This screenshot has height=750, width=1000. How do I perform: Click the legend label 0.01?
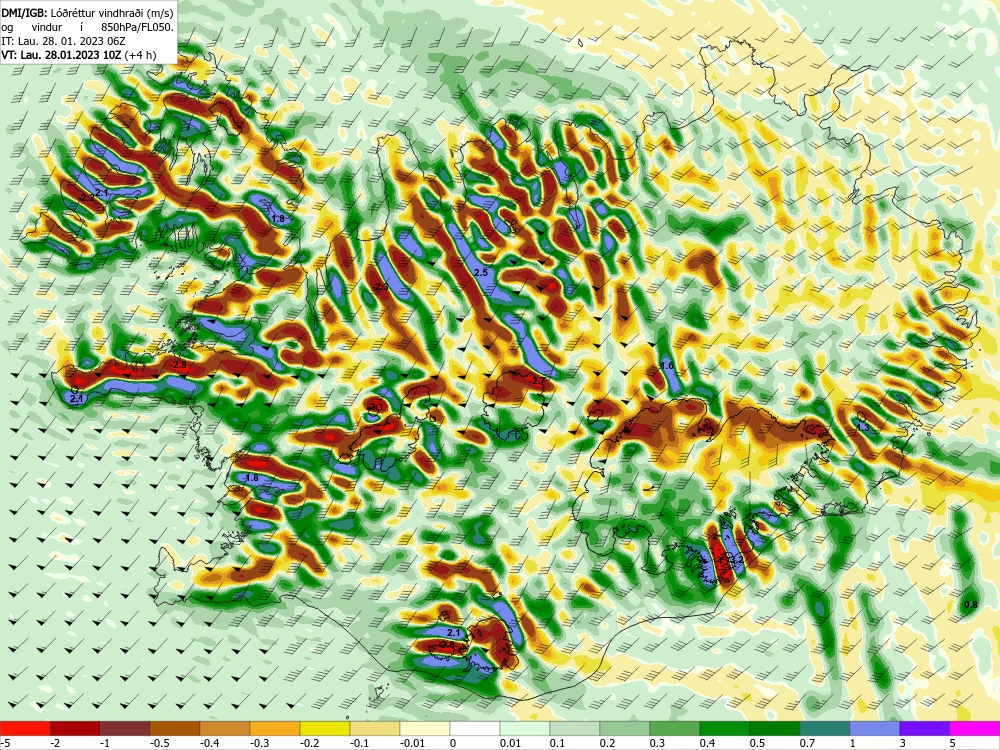click(510, 742)
